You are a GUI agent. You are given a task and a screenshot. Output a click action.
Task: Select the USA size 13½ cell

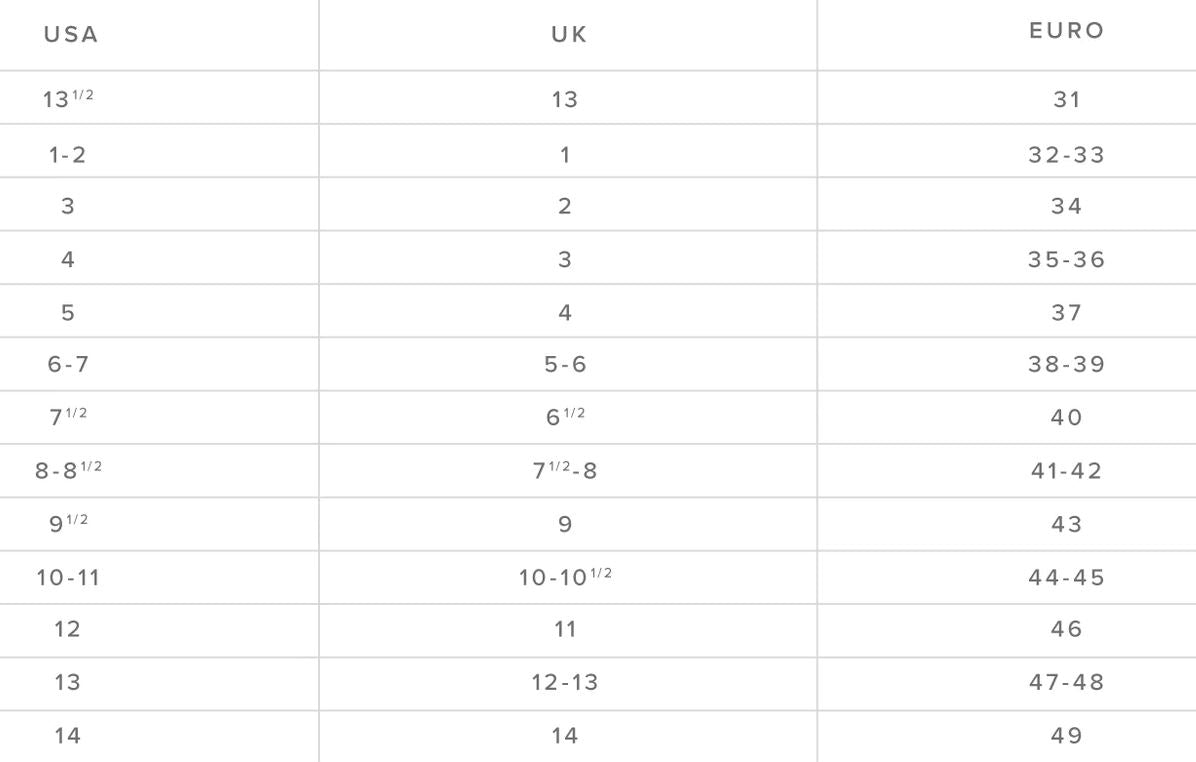tap(69, 99)
